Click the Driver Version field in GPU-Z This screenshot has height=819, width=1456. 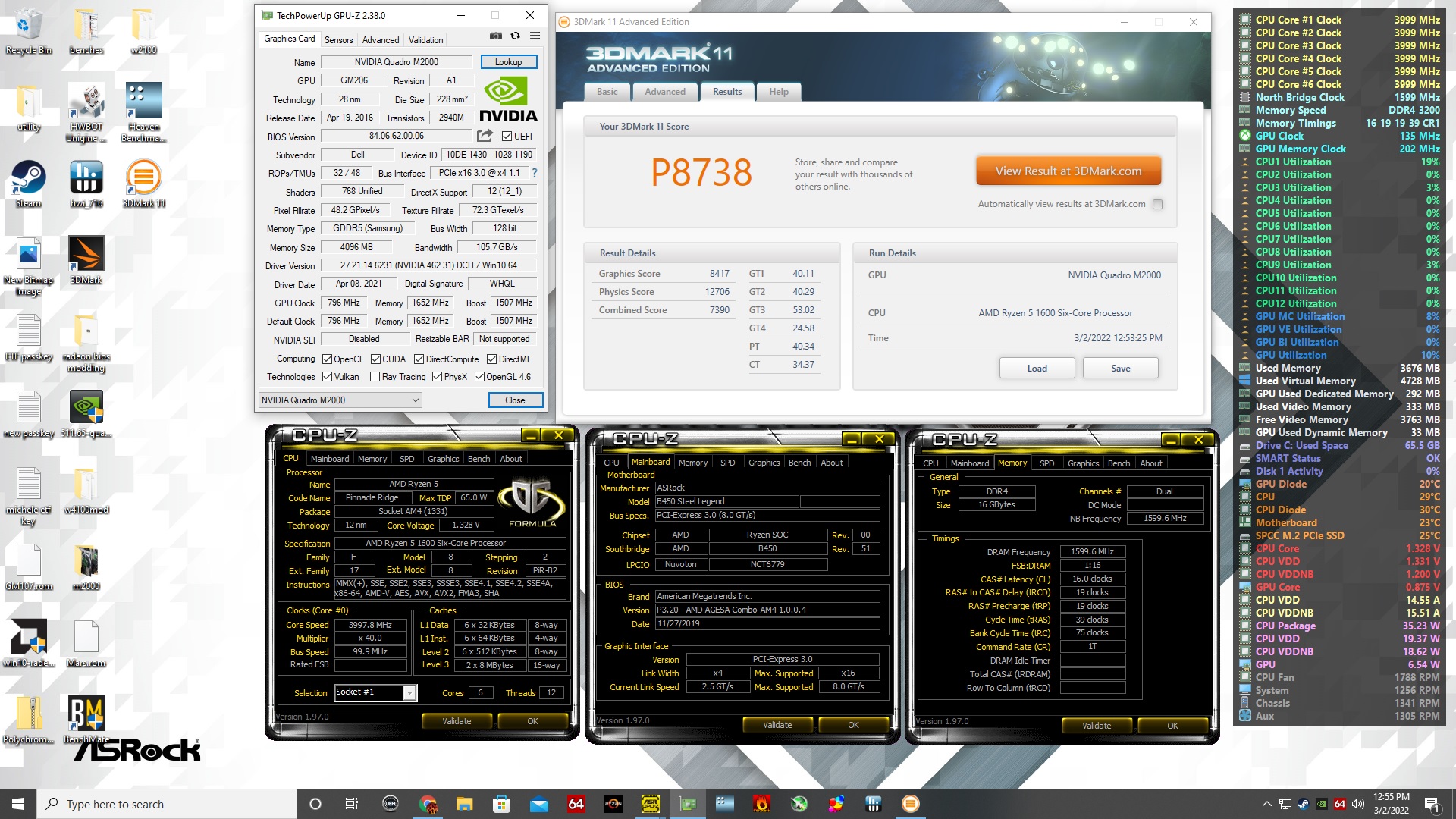(428, 266)
